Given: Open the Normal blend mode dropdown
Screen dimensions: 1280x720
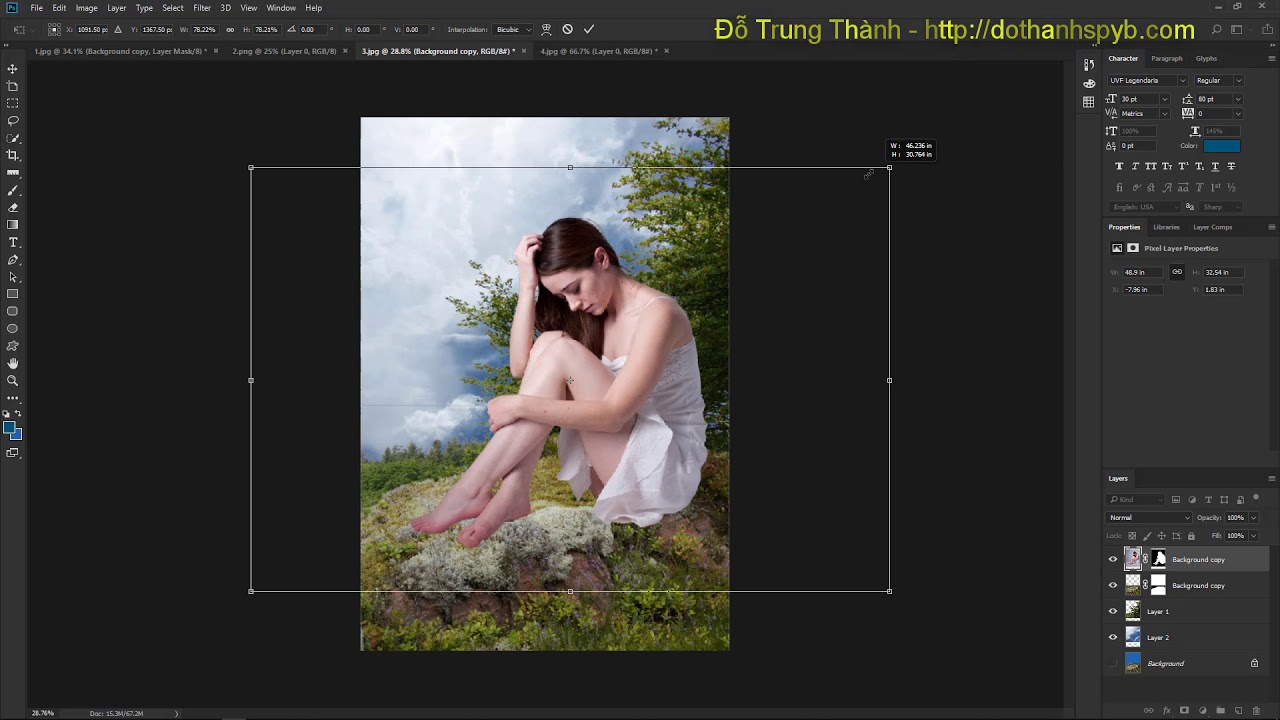Looking at the screenshot, I should coord(1149,517).
